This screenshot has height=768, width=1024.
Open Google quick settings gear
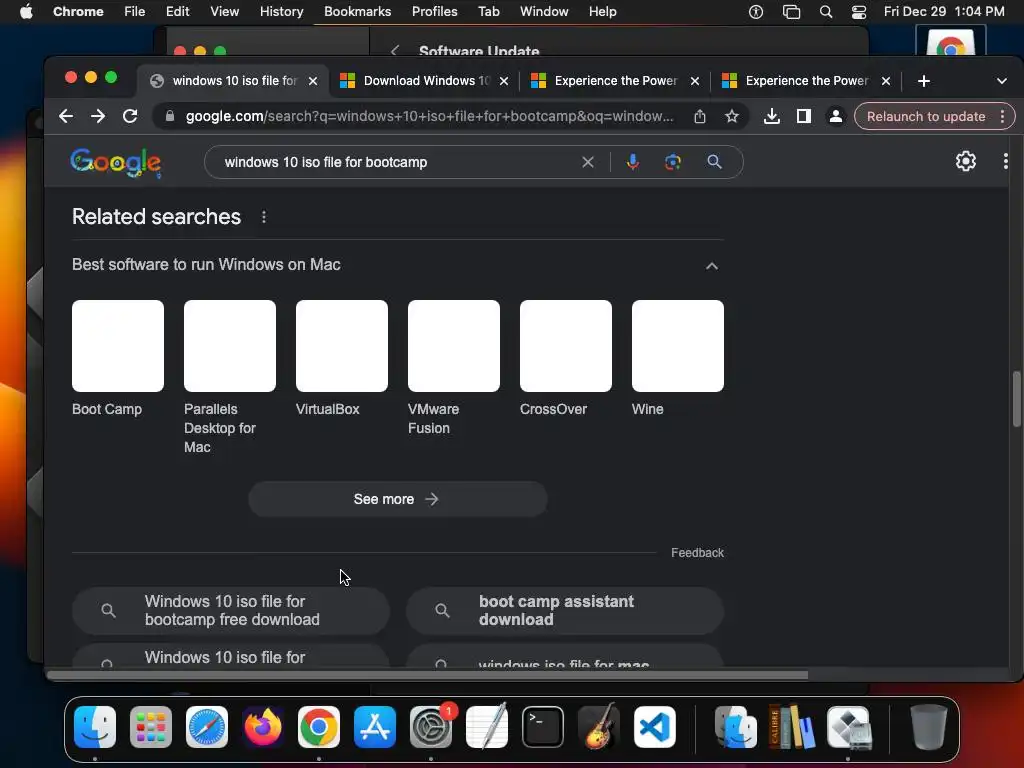965,161
